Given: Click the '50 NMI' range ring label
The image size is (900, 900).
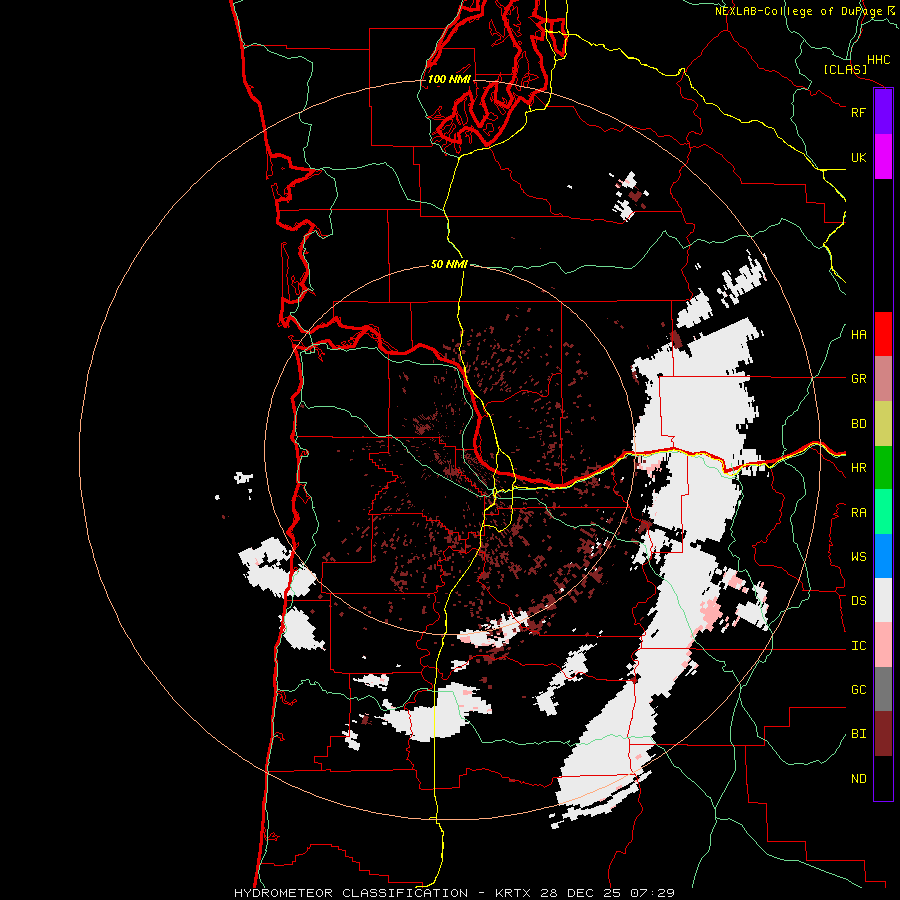Looking at the screenshot, I should click(x=449, y=264).
